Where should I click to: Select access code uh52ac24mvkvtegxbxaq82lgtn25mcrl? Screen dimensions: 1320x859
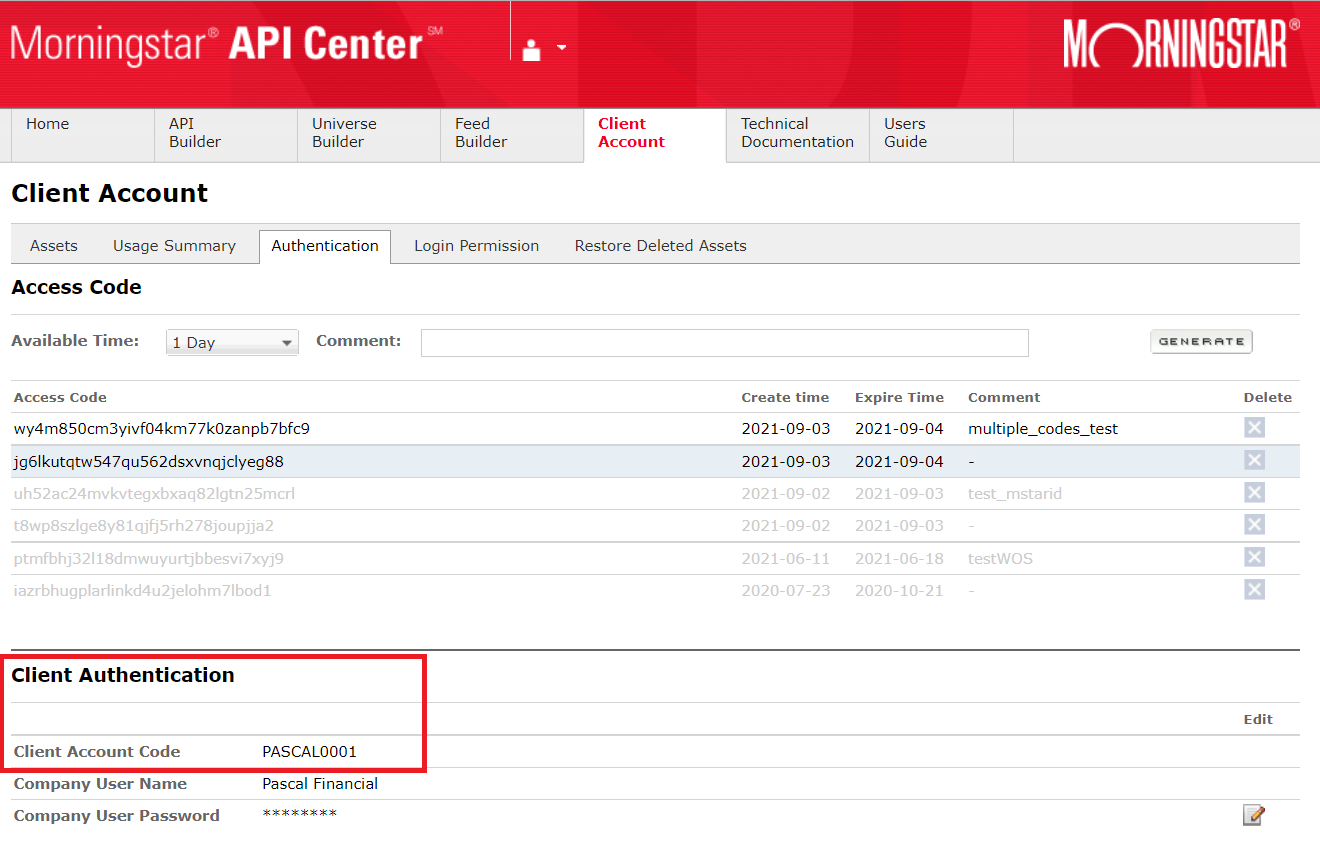tap(154, 494)
